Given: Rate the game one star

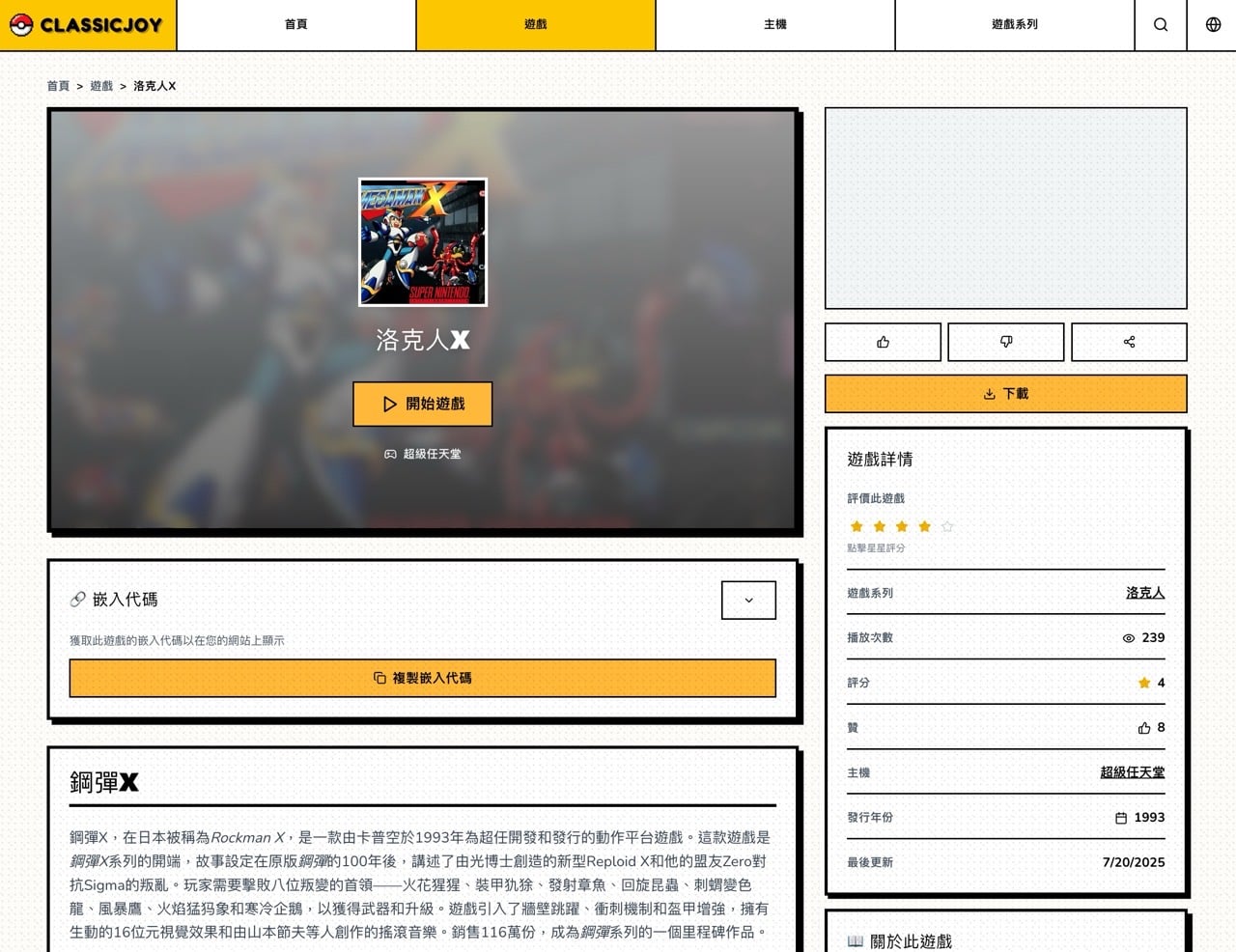Looking at the screenshot, I should pyautogui.click(x=857, y=526).
